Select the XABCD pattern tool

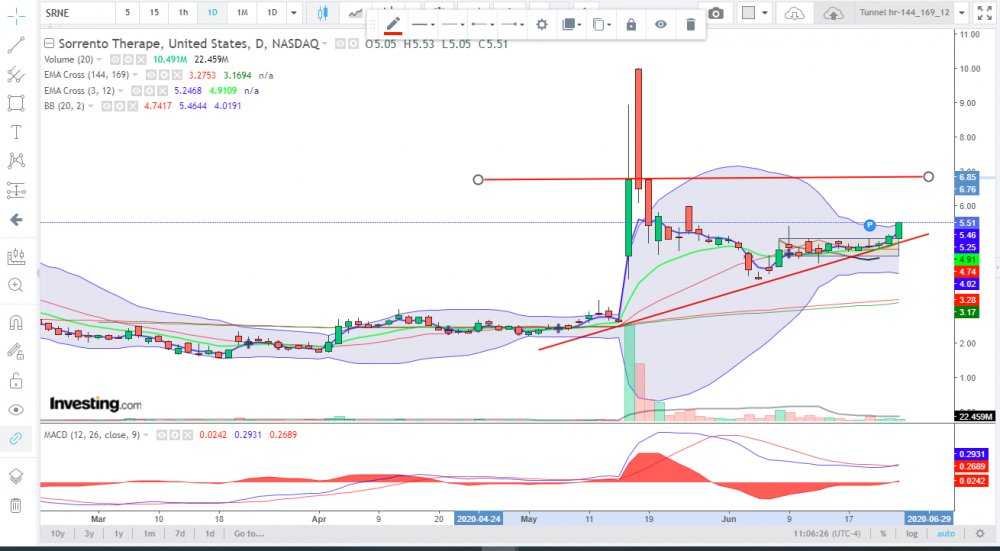(x=16, y=161)
